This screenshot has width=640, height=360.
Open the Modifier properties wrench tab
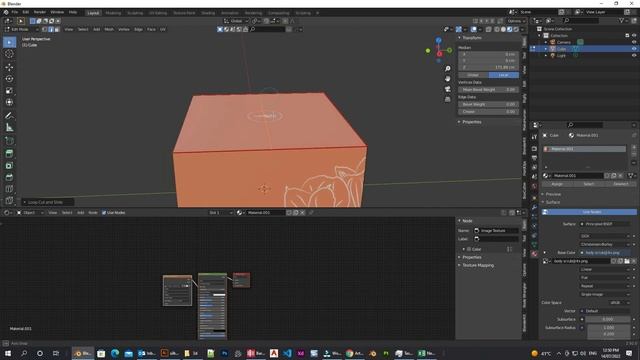click(x=534, y=207)
